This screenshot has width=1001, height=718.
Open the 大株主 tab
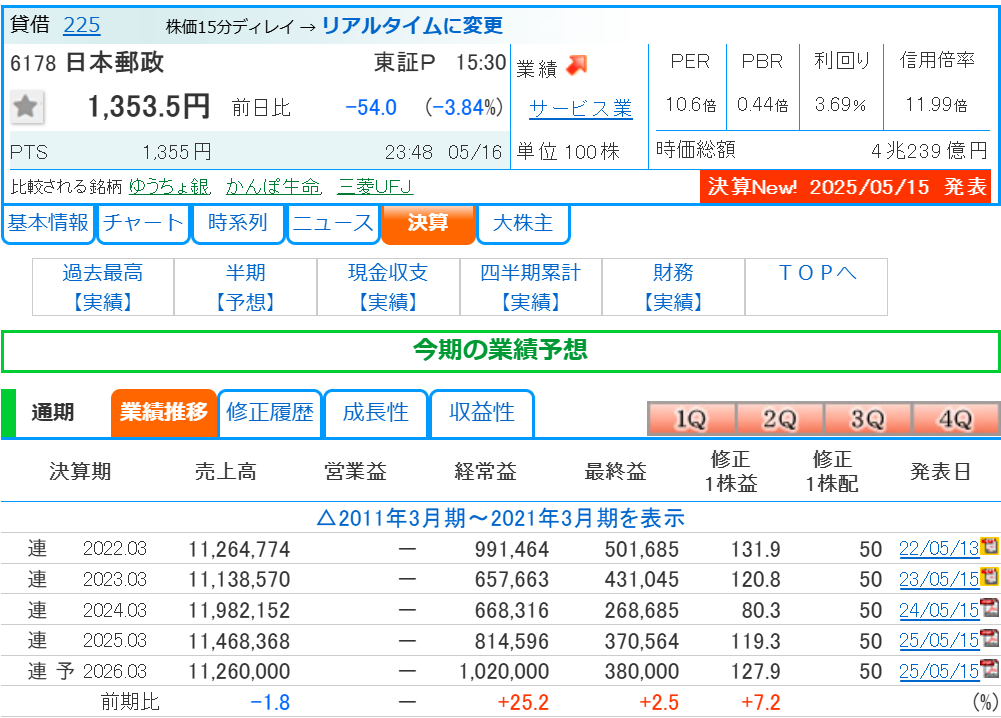coord(523,223)
